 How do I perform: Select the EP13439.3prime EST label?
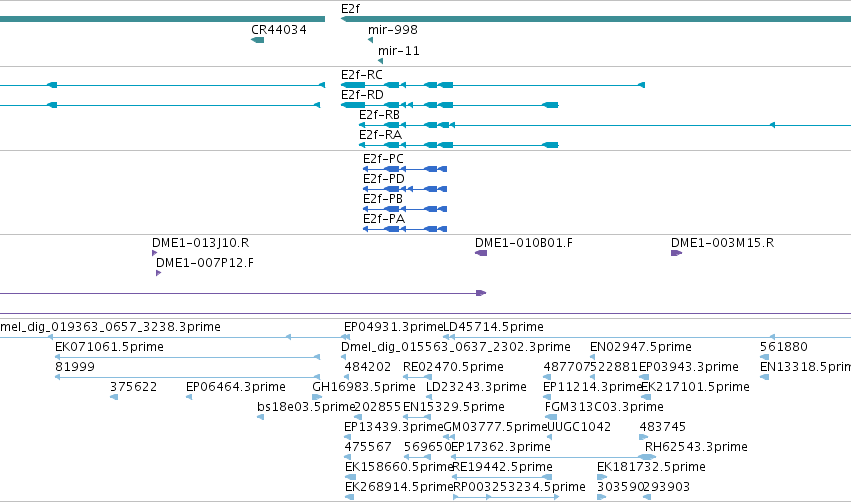[394, 428]
